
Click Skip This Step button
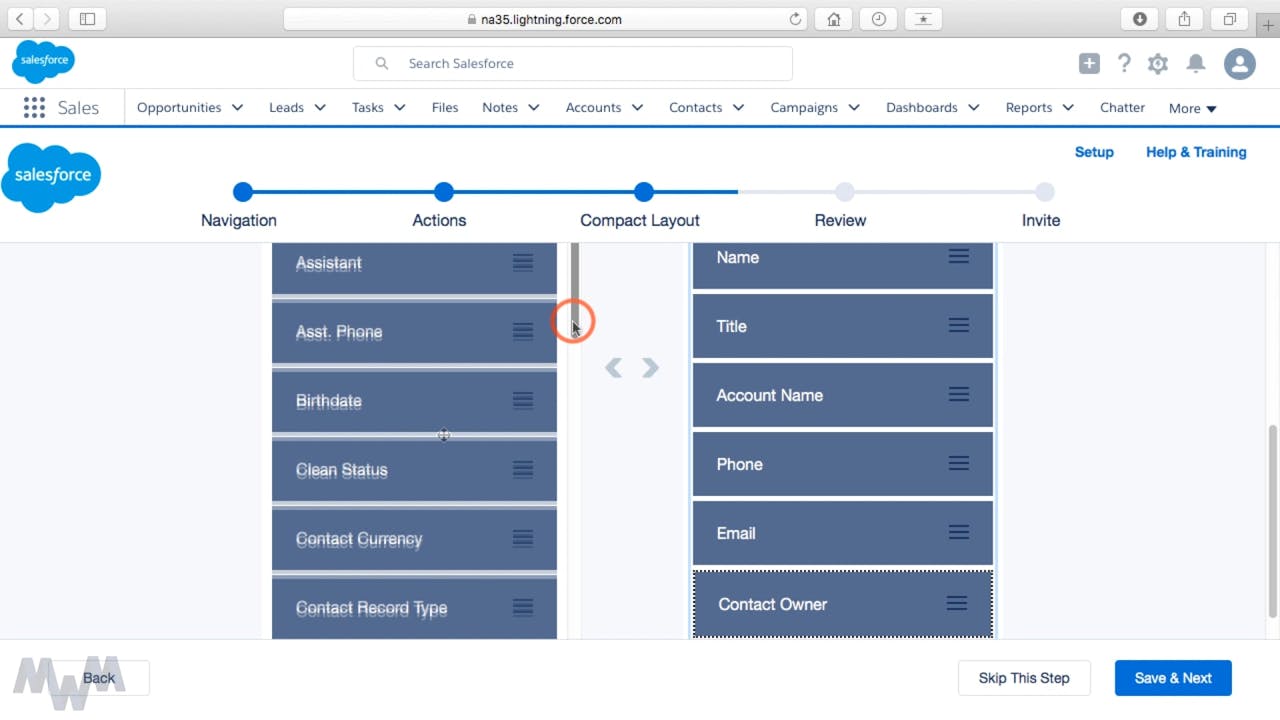click(1023, 678)
